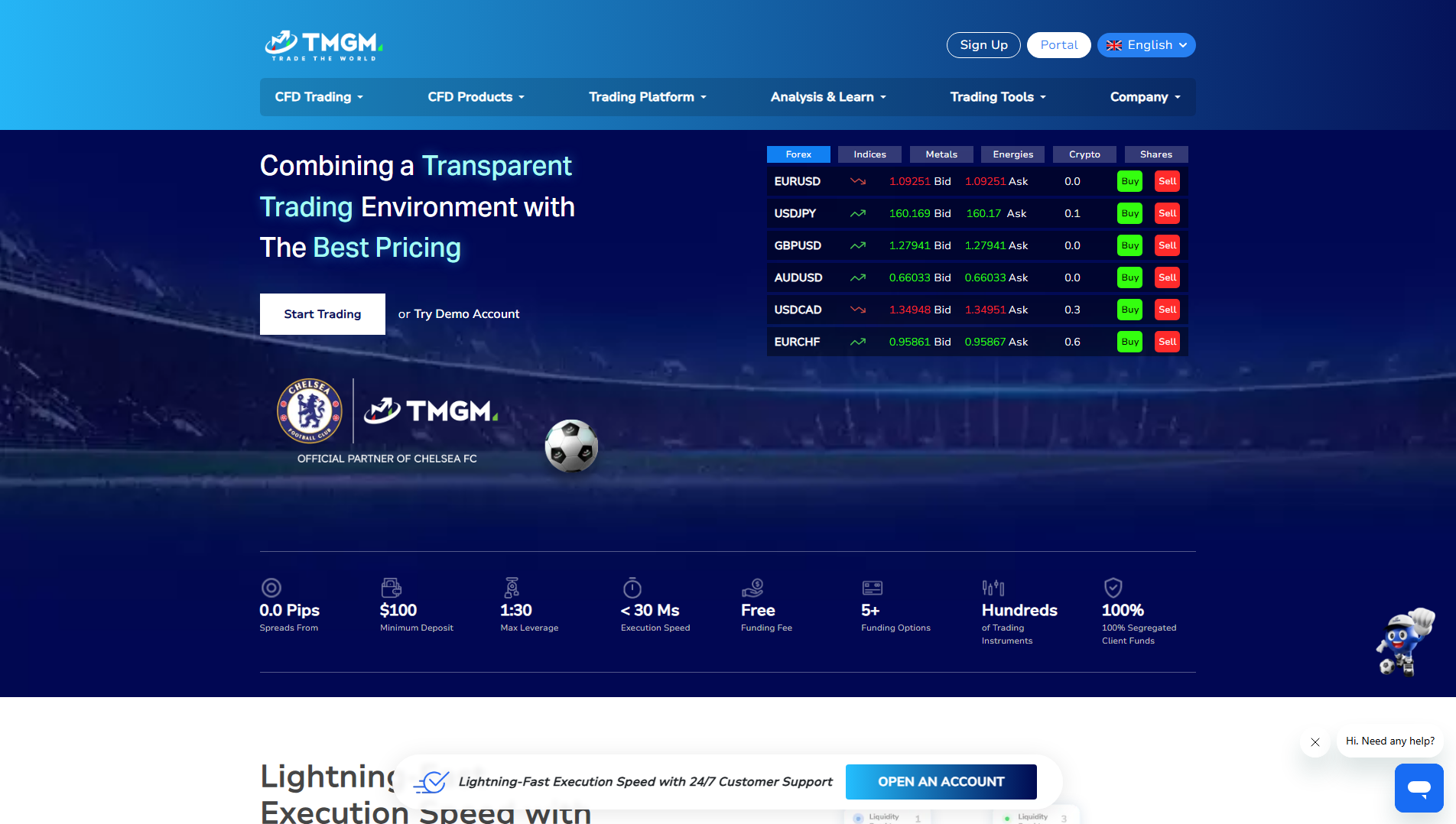Open the Portal button
Viewport: 1456px width, 824px height.
[1059, 45]
